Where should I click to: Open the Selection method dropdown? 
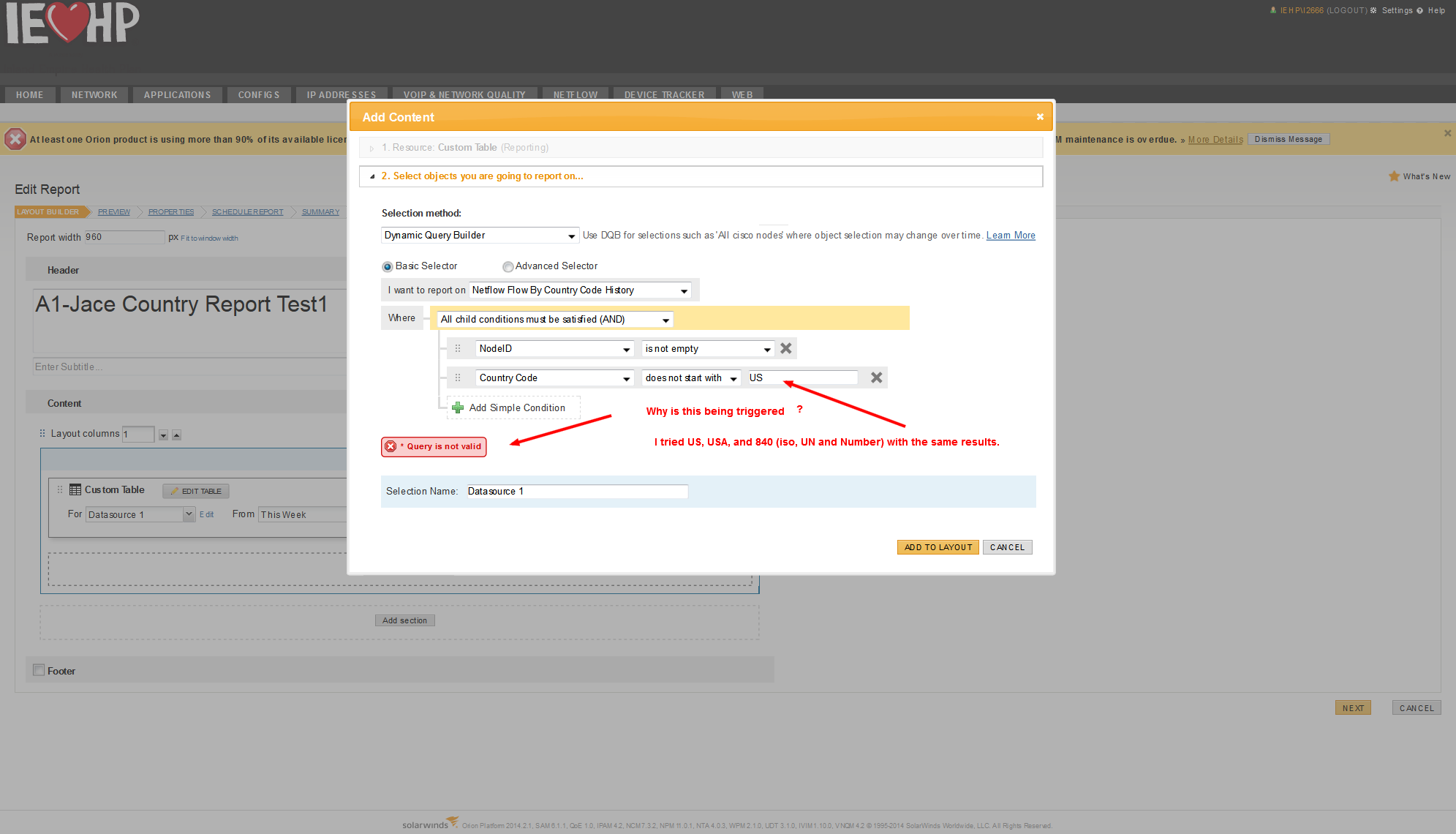click(x=480, y=236)
